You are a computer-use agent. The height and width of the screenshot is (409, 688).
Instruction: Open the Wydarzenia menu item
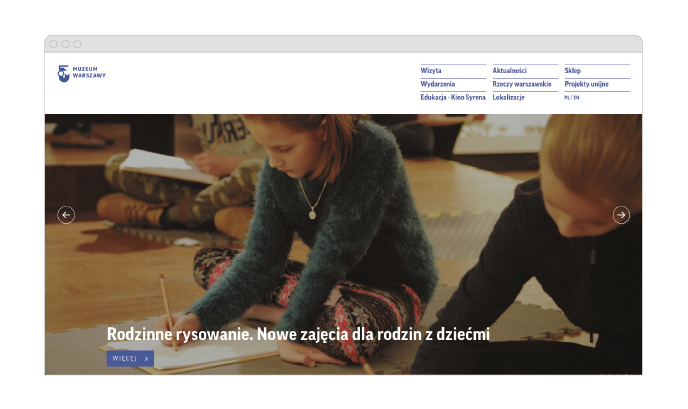[438, 84]
